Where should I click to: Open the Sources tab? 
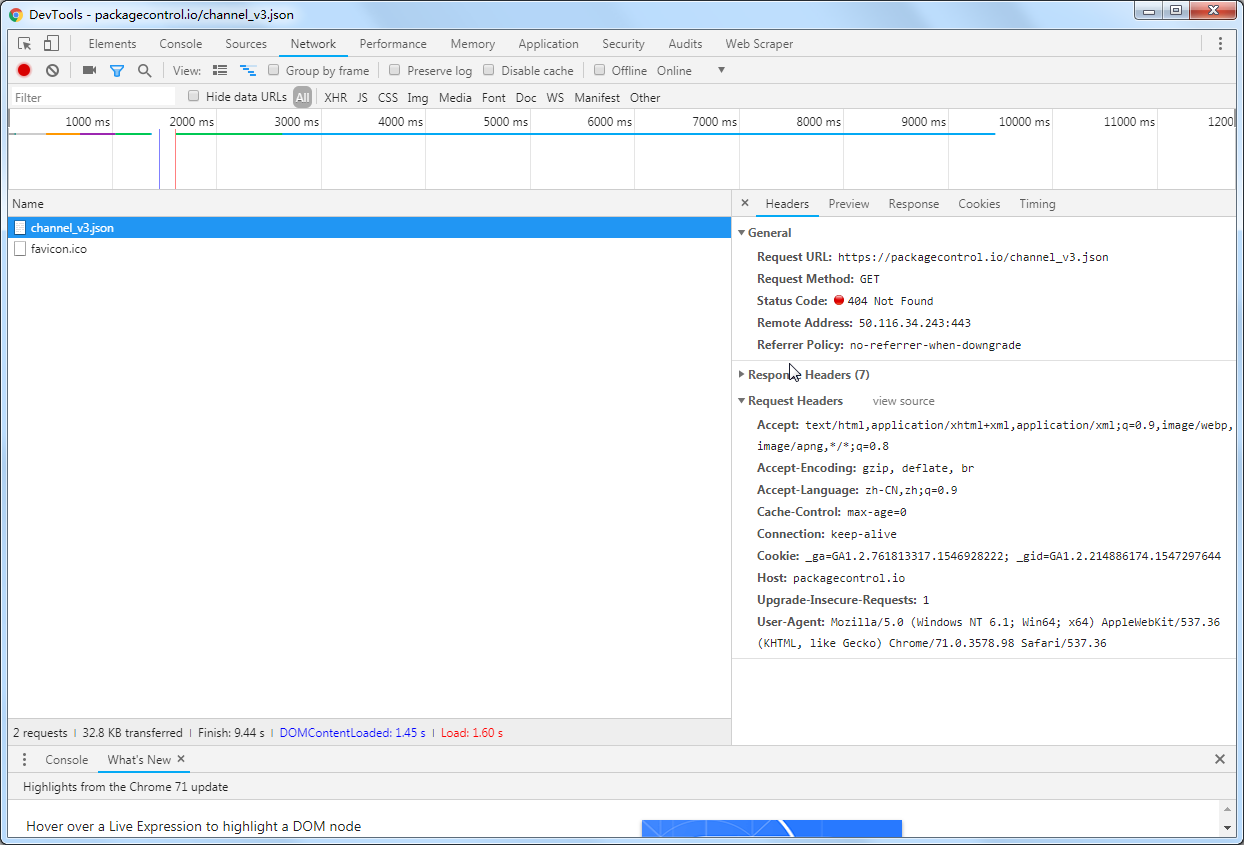coord(246,44)
